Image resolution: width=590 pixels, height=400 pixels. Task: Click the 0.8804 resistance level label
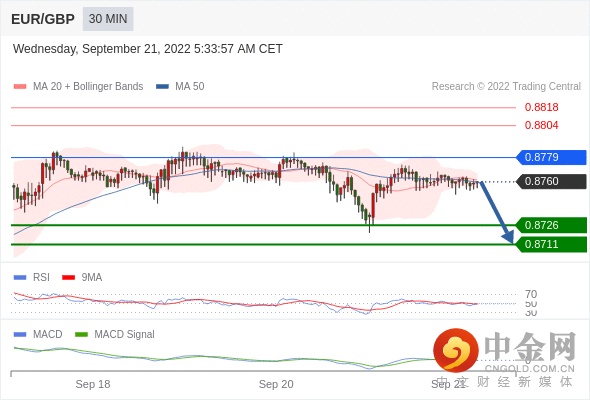[541, 125]
